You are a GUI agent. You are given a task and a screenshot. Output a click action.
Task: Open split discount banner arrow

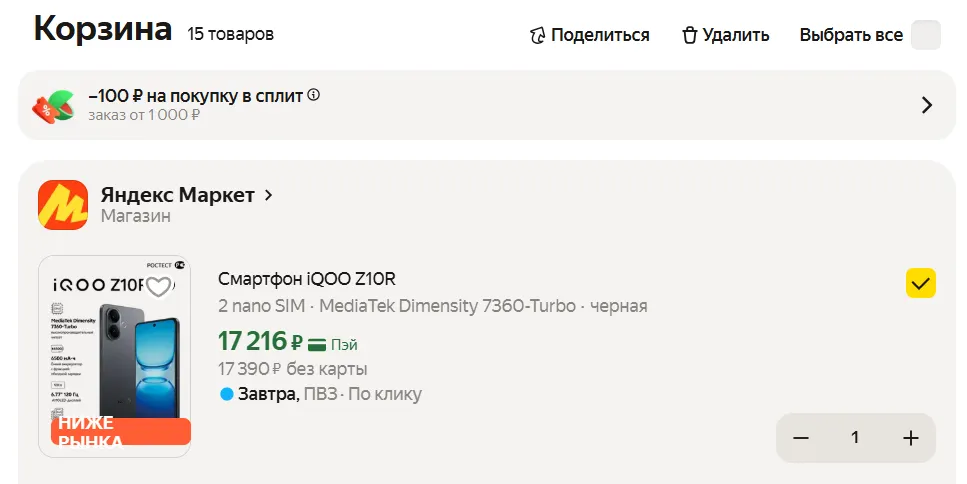pos(926,105)
